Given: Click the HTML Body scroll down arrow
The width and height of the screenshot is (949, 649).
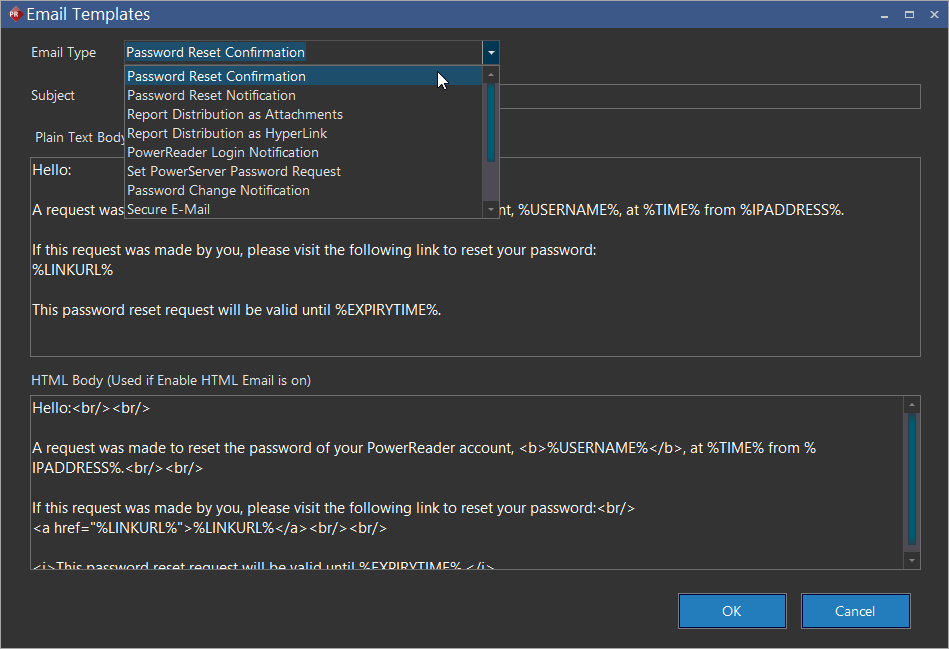Looking at the screenshot, I should (911, 561).
